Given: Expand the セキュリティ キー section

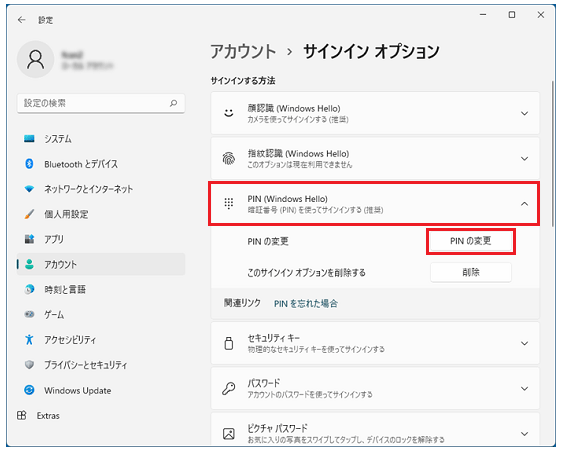Looking at the screenshot, I should point(375,343).
